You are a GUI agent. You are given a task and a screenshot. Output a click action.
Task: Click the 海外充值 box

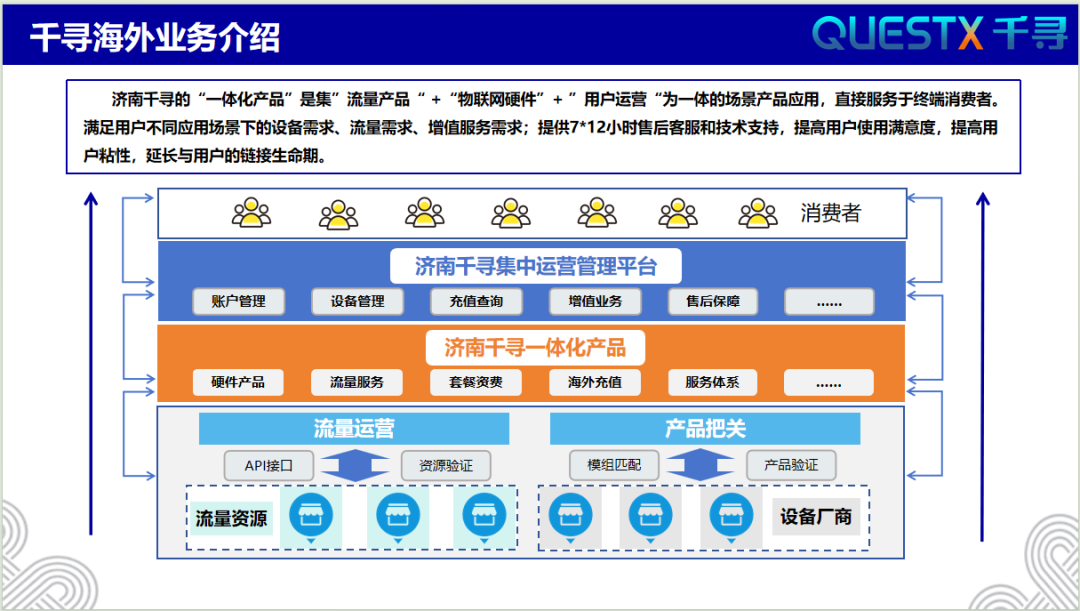tap(594, 382)
